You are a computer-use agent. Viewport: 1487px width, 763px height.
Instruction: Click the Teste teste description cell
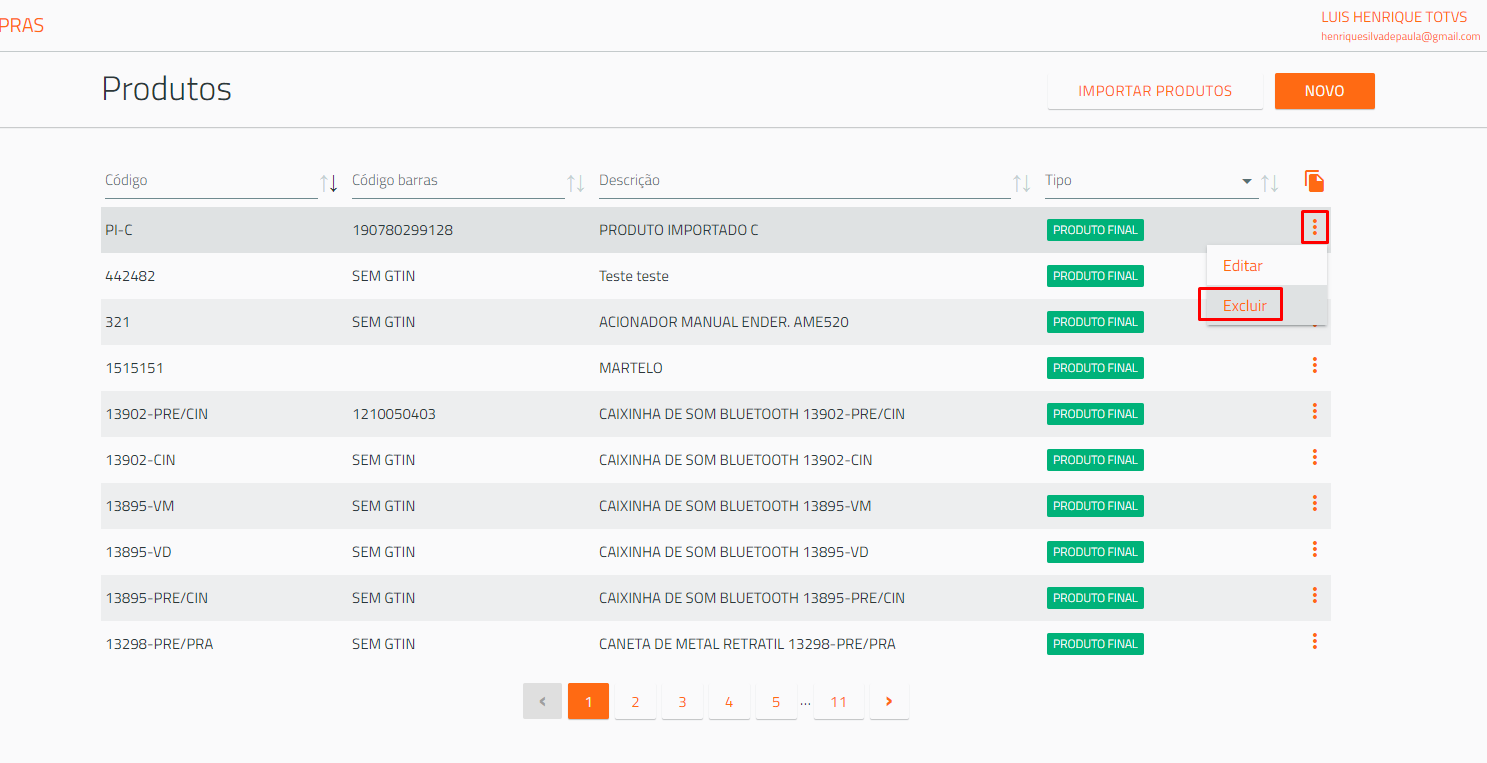pos(634,276)
